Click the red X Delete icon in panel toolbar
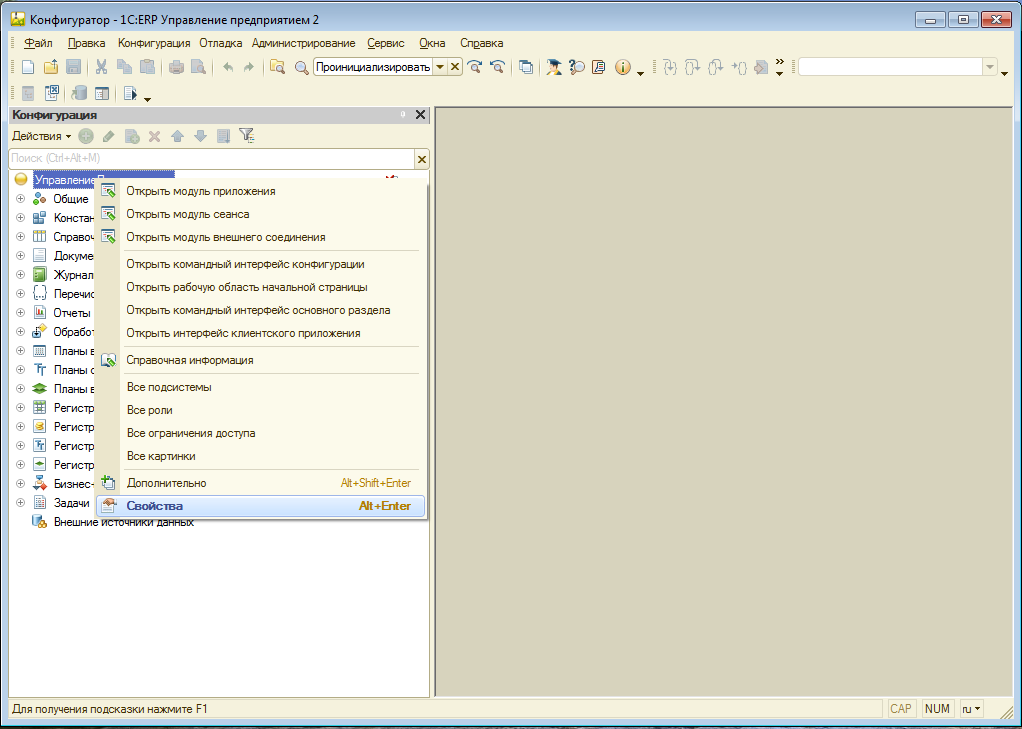The height and width of the screenshot is (729, 1022). (x=154, y=136)
